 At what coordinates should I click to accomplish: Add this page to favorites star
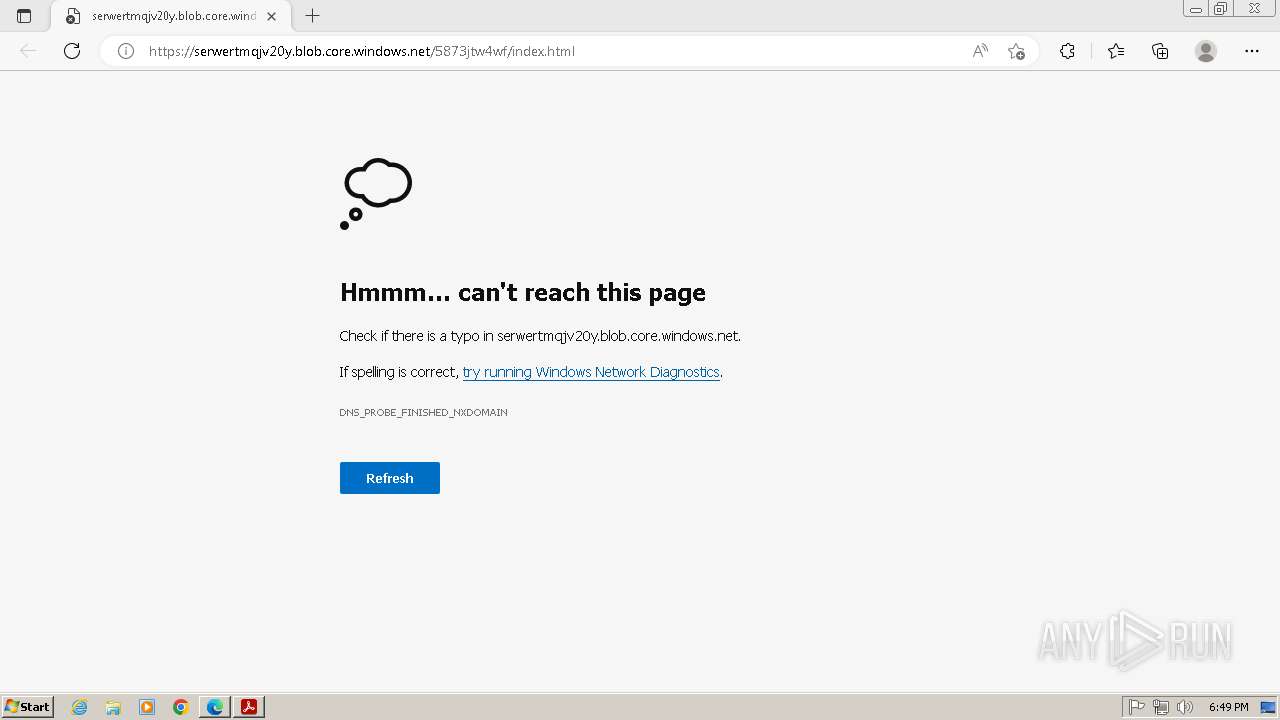click(x=1017, y=51)
